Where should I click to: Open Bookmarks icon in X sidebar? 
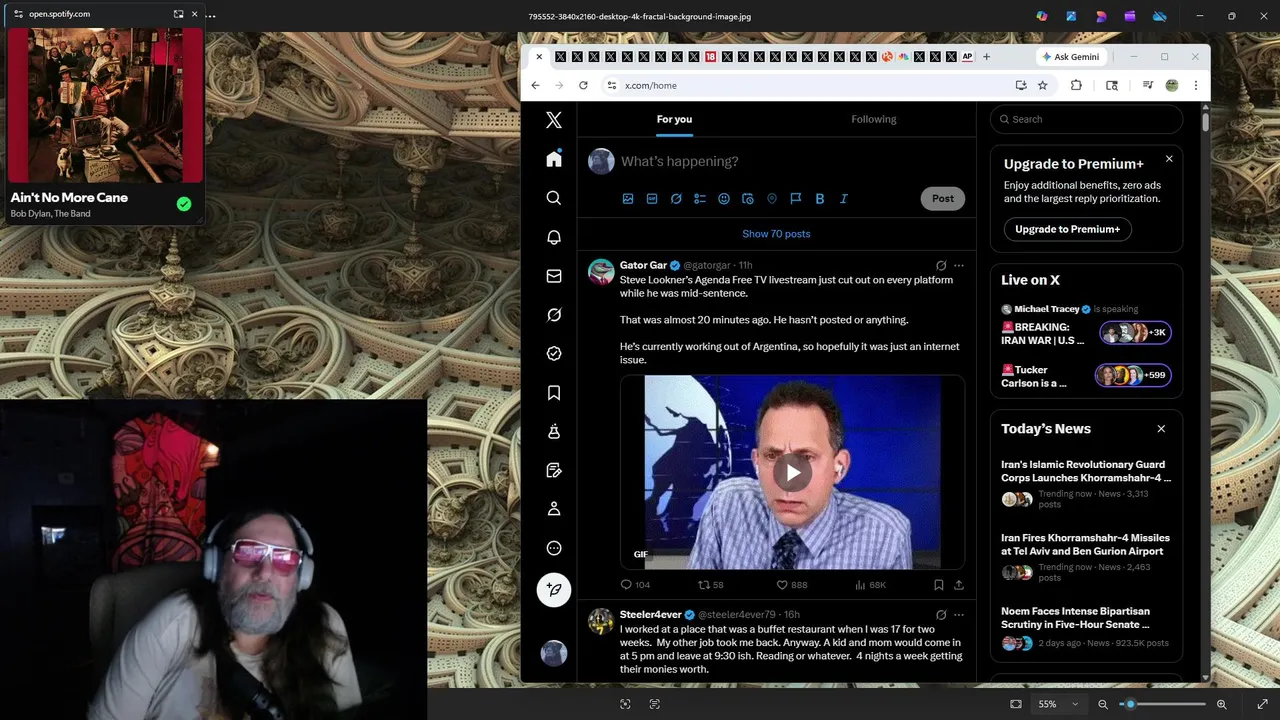tap(554, 393)
